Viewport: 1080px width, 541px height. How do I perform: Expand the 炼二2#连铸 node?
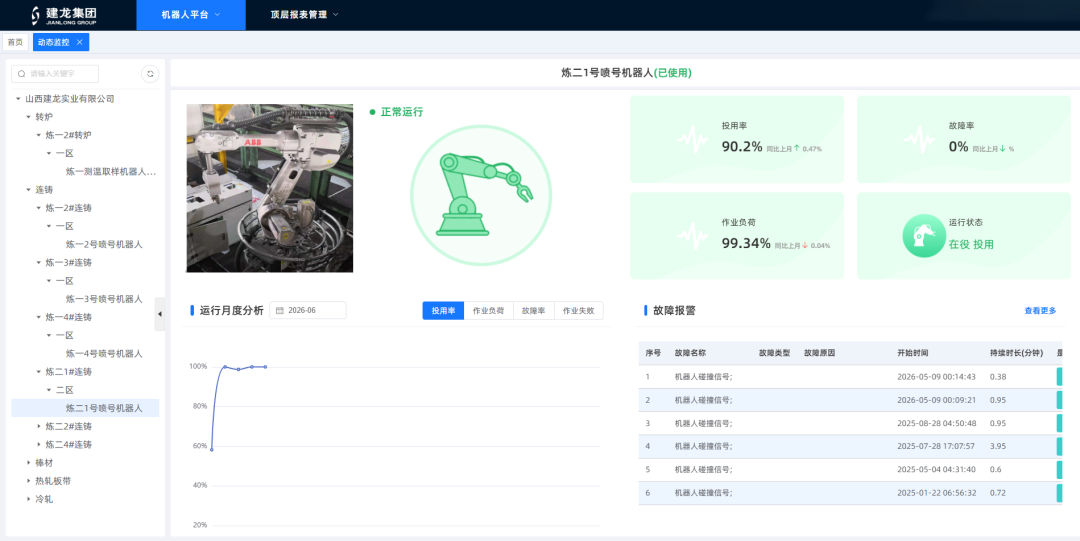(39, 426)
